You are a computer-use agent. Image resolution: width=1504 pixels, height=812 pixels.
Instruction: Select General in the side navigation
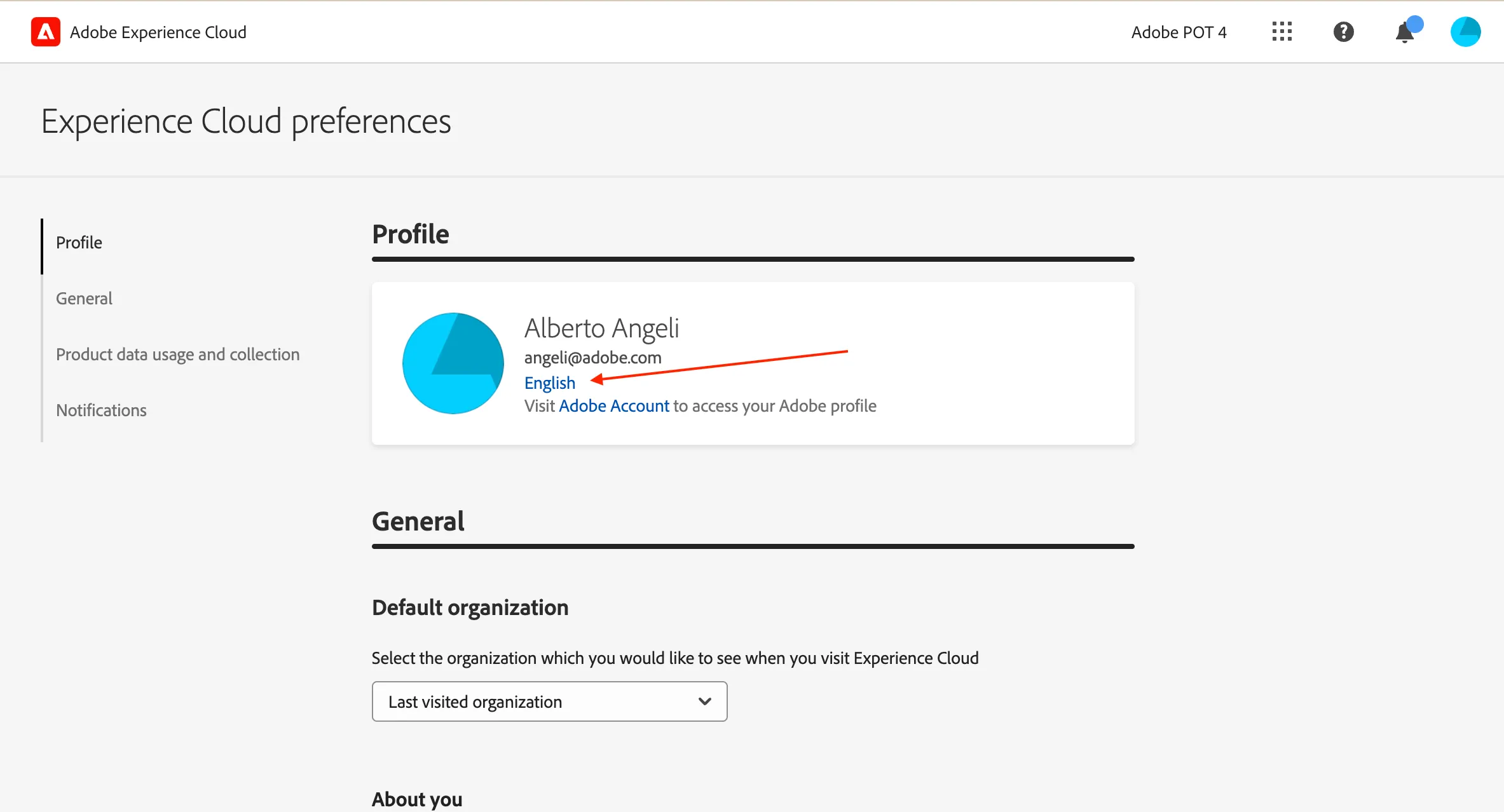click(x=84, y=299)
